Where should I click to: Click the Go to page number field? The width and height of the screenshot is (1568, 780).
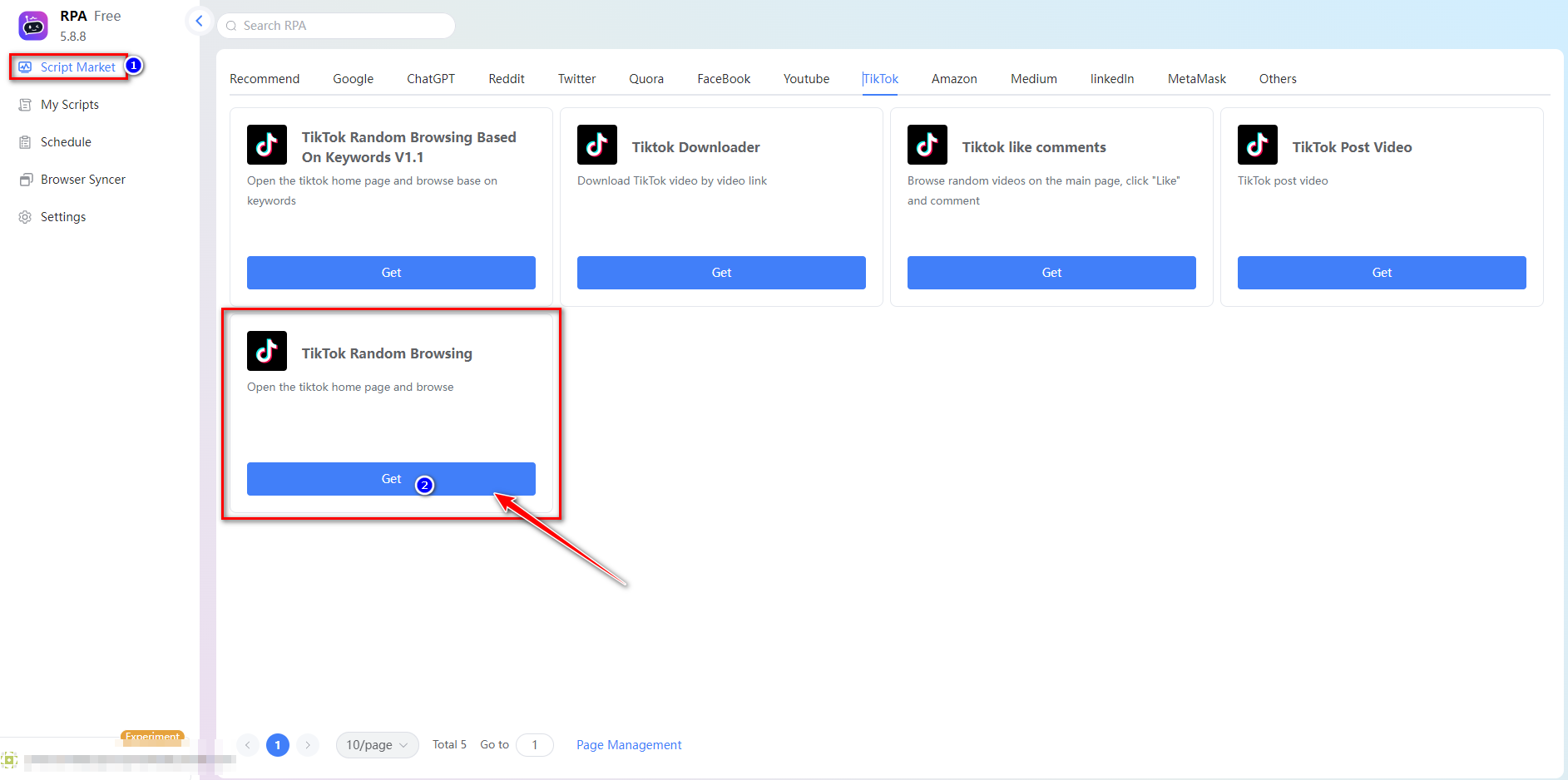535,745
